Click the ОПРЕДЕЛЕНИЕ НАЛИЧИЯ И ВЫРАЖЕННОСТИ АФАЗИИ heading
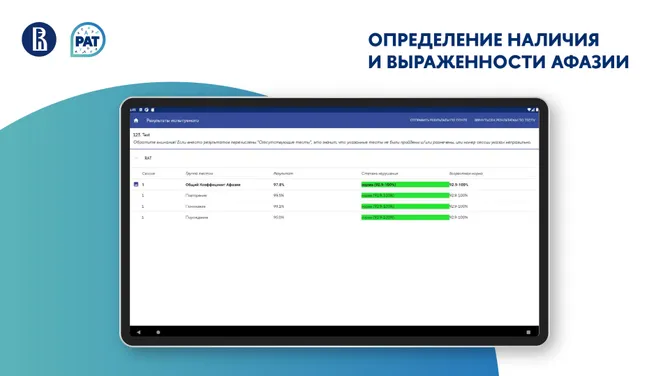670x376 pixels. [498, 51]
